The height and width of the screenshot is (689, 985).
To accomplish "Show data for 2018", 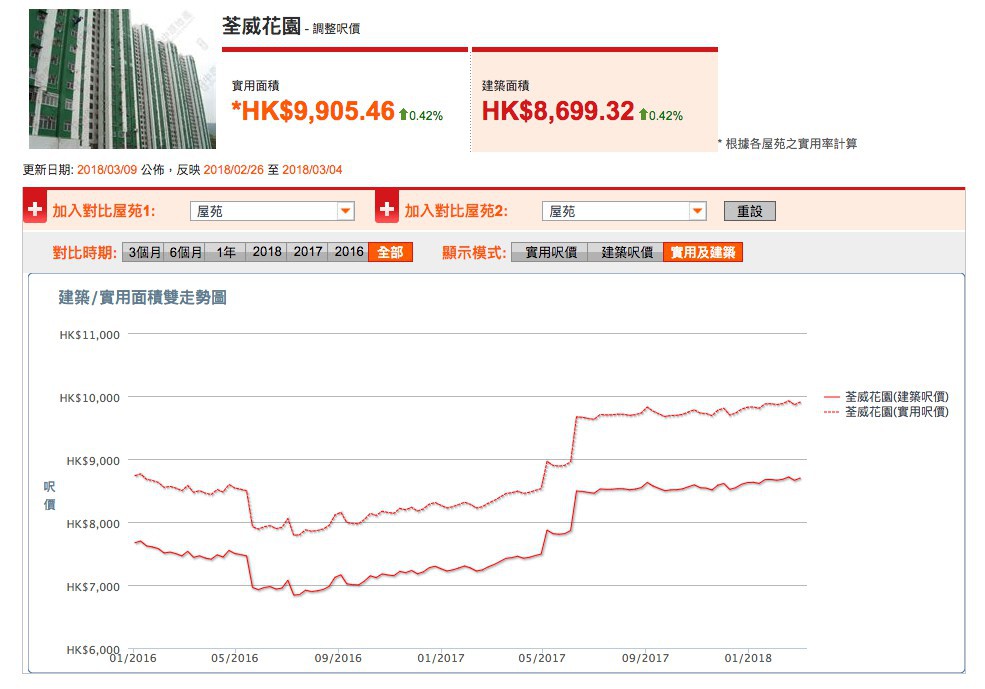I will click(267, 252).
